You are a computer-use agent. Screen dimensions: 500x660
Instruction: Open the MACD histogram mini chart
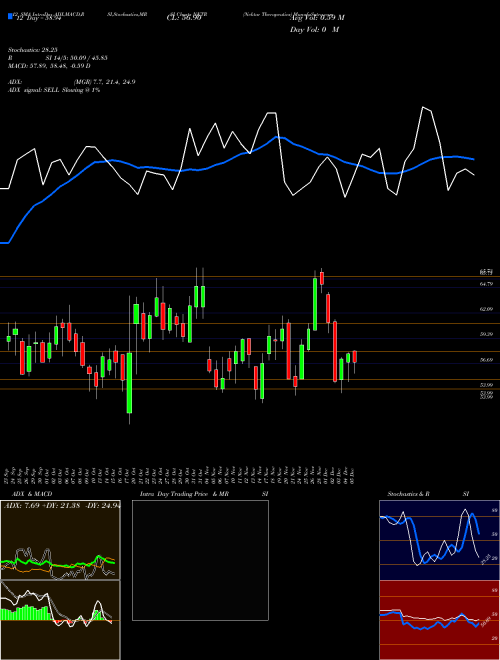pyautogui.click(x=60, y=620)
